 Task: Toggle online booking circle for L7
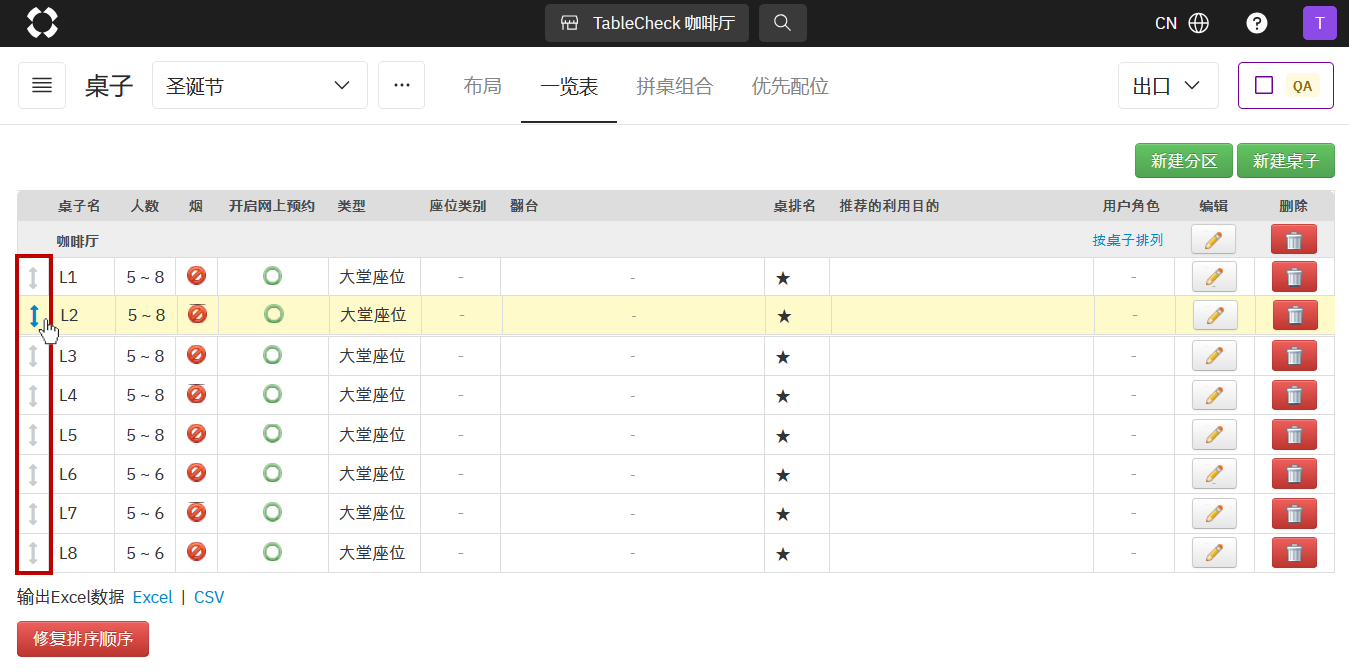click(x=272, y=513)
